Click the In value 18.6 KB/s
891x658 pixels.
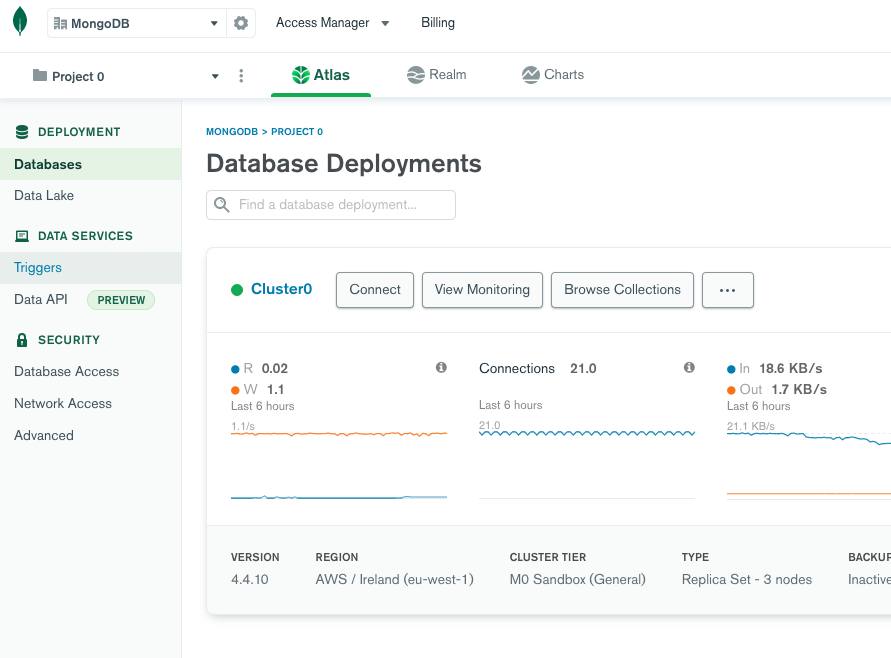pyautogui.click(x=790, y=369)
